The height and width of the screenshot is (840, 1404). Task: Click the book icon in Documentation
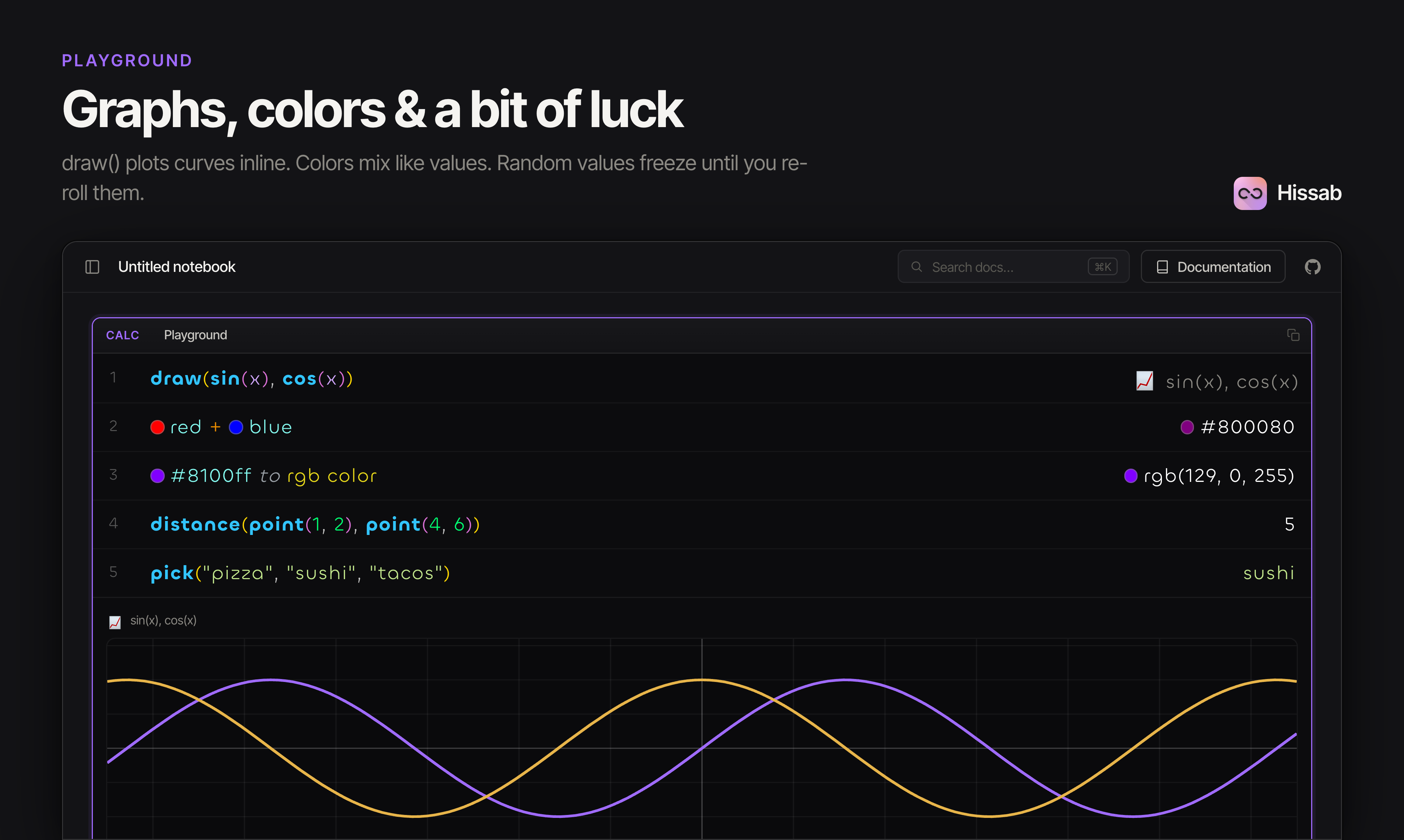[x=1162, y=267]
